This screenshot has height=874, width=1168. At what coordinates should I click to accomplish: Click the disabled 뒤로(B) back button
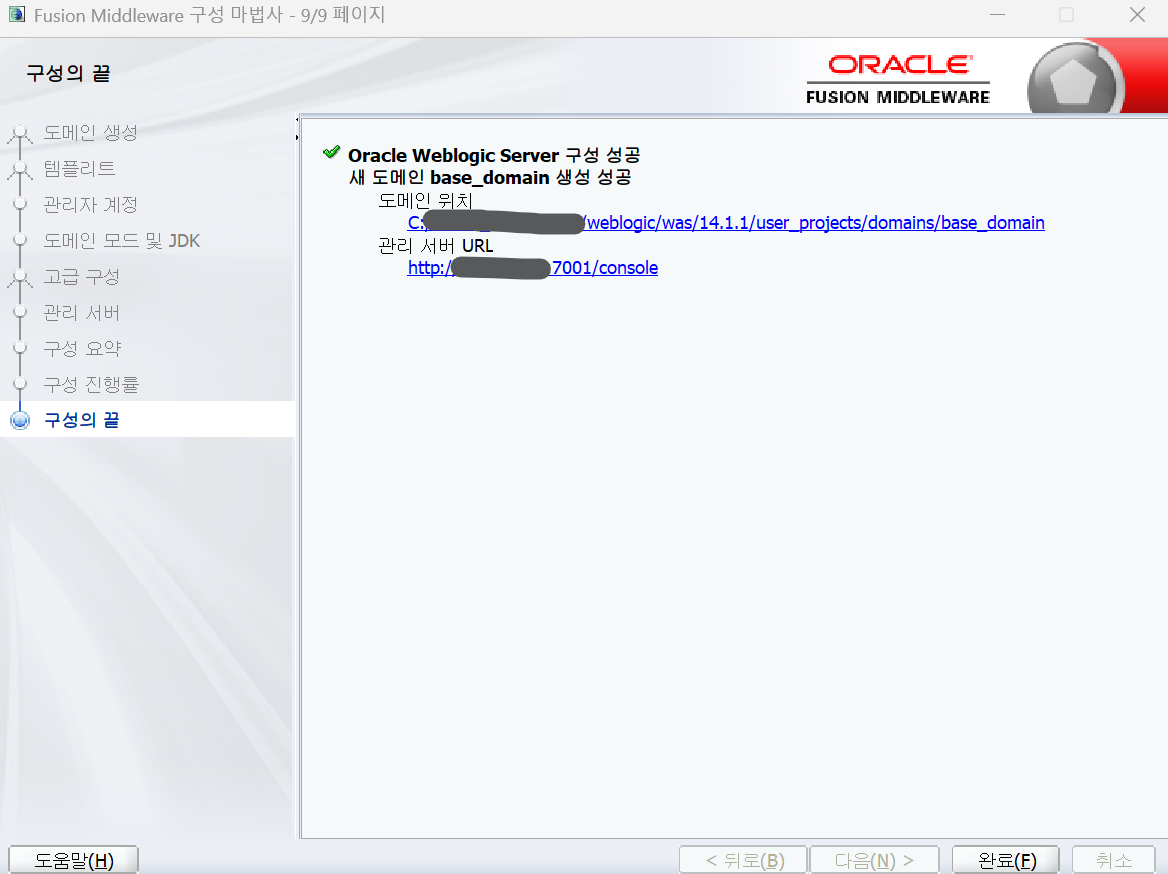tap(743, 860)
